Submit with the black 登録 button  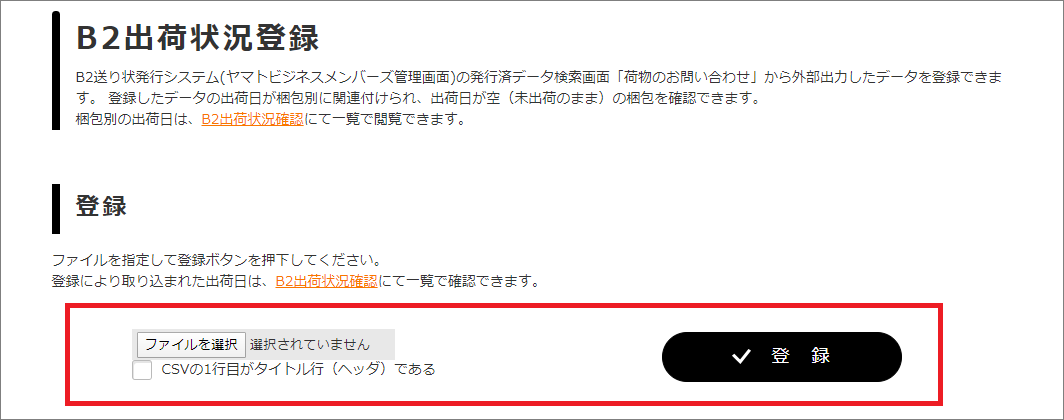point(782,357)
